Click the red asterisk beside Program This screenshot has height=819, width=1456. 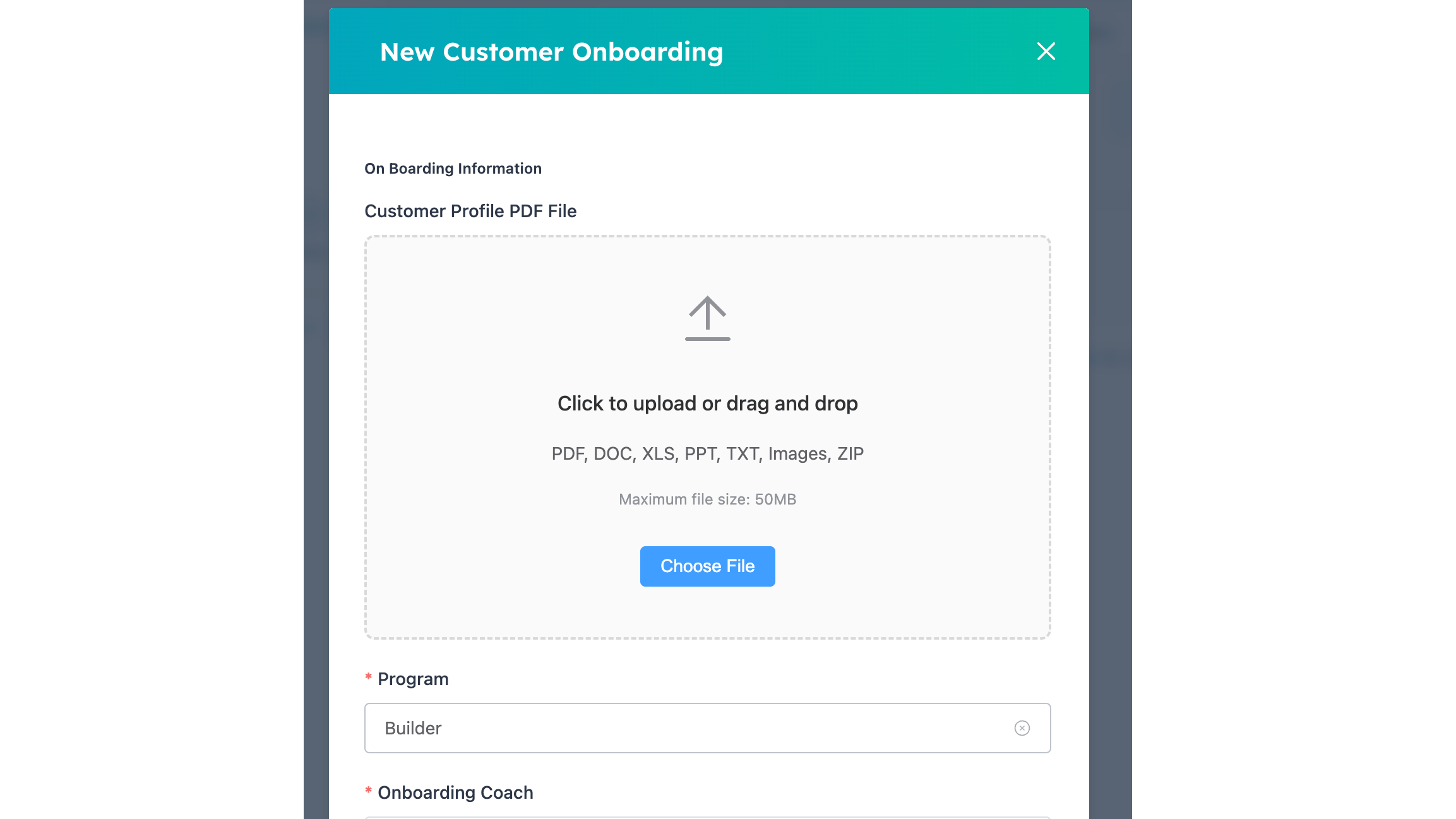point(368,678)
